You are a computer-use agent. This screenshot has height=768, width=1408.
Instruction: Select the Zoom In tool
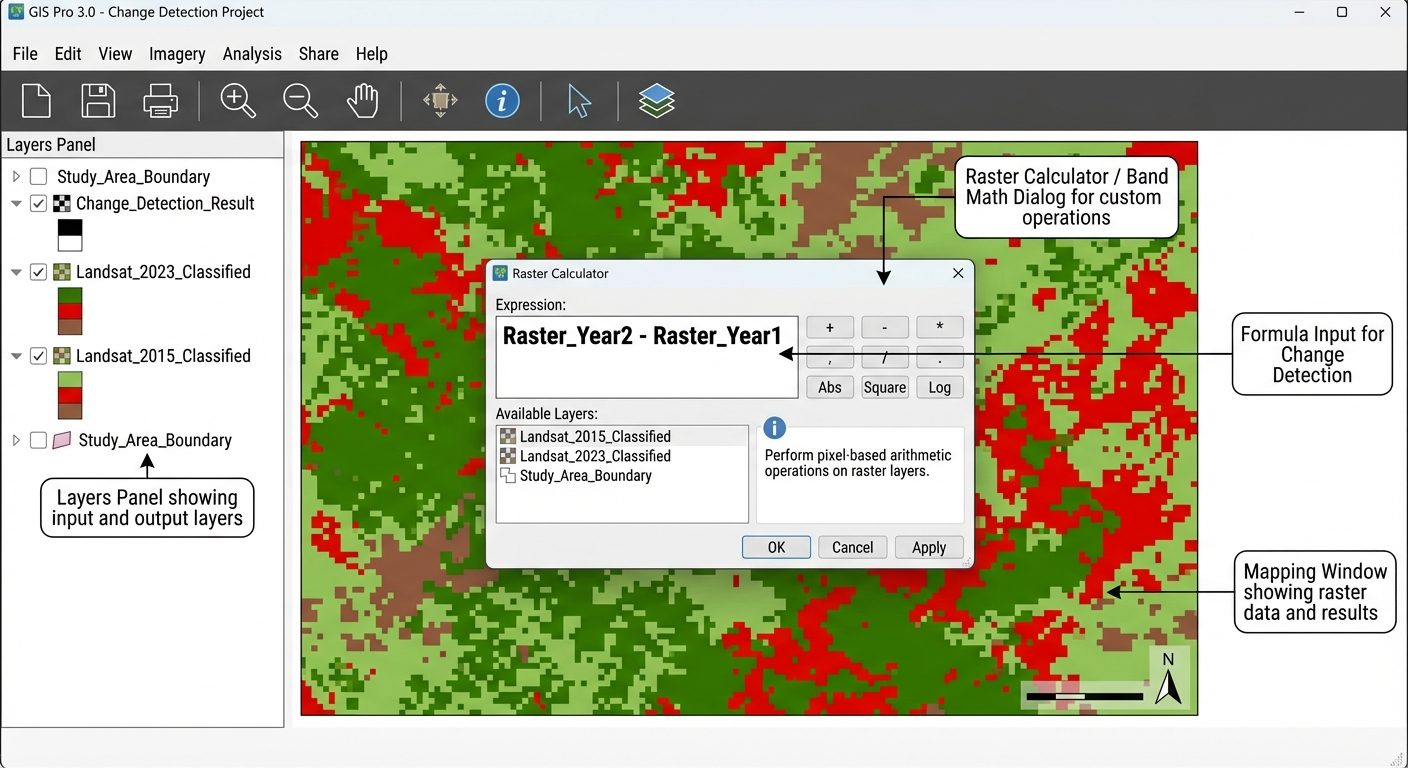point(238,100)
